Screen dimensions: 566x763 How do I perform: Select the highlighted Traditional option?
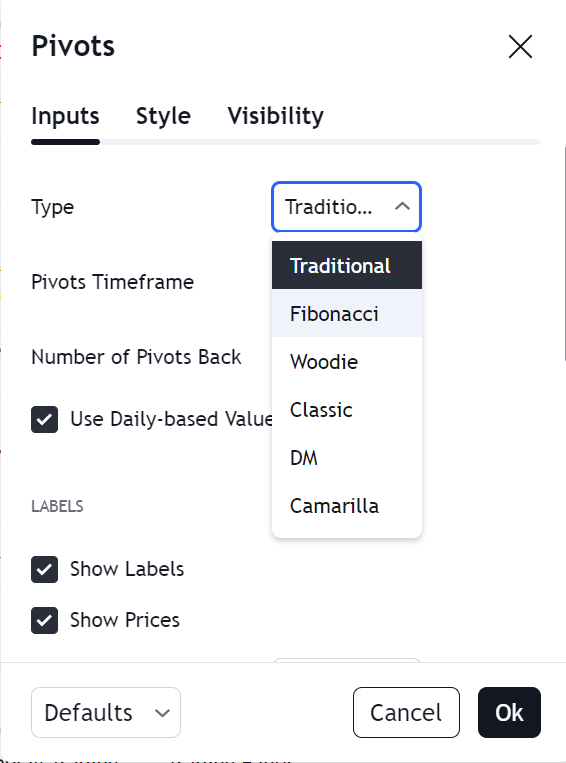[x=347, y=266]
